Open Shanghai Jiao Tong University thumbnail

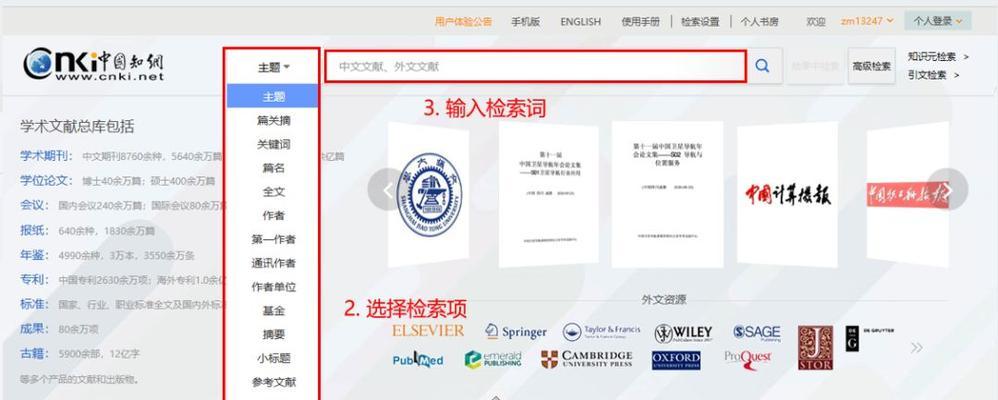[x=428, y=194]
